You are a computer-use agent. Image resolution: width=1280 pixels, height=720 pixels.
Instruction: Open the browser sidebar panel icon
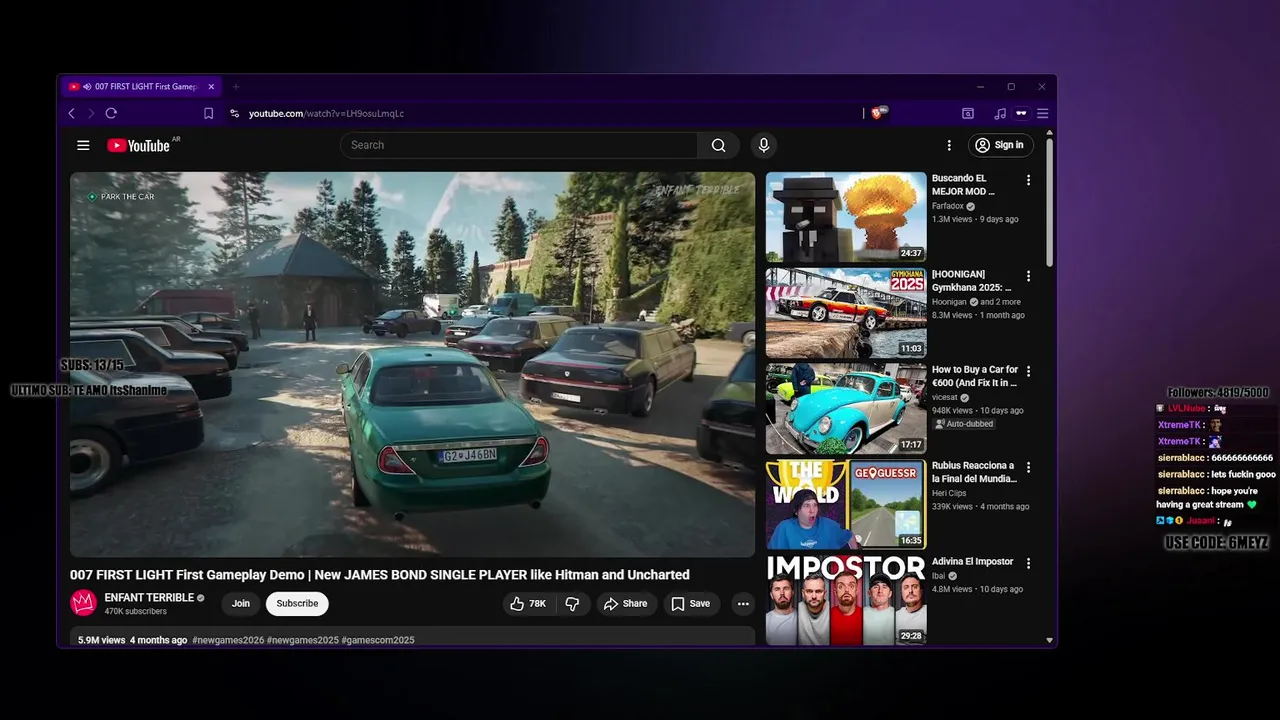point(968,114)
